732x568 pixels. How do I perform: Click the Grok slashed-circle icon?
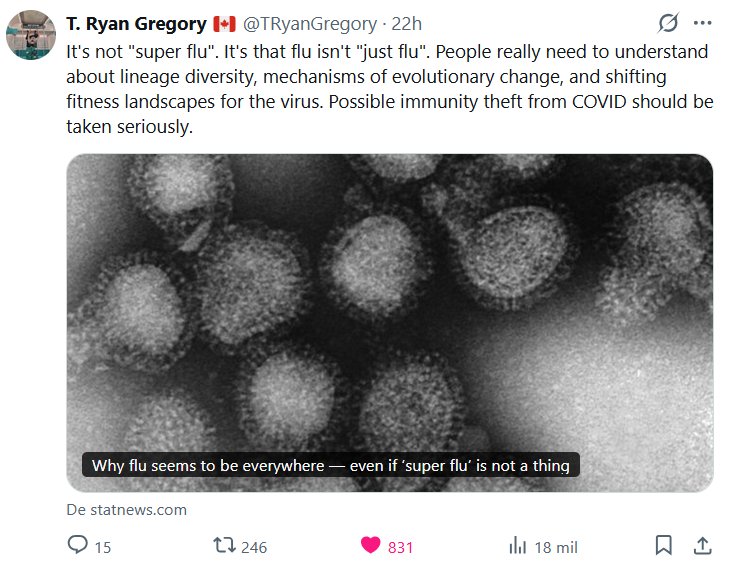click(668, 23)
